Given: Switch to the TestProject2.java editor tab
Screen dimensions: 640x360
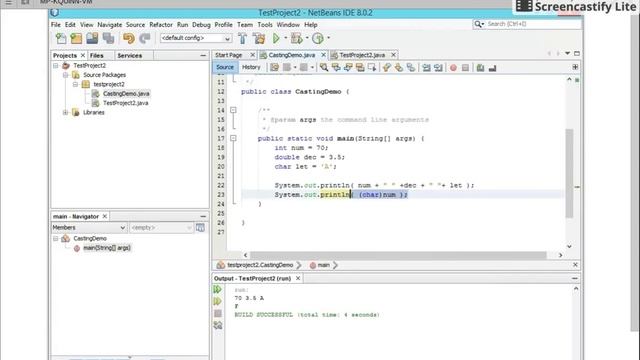Looking at the screenshot, I should pyautogui.click(x=362, y=55).
